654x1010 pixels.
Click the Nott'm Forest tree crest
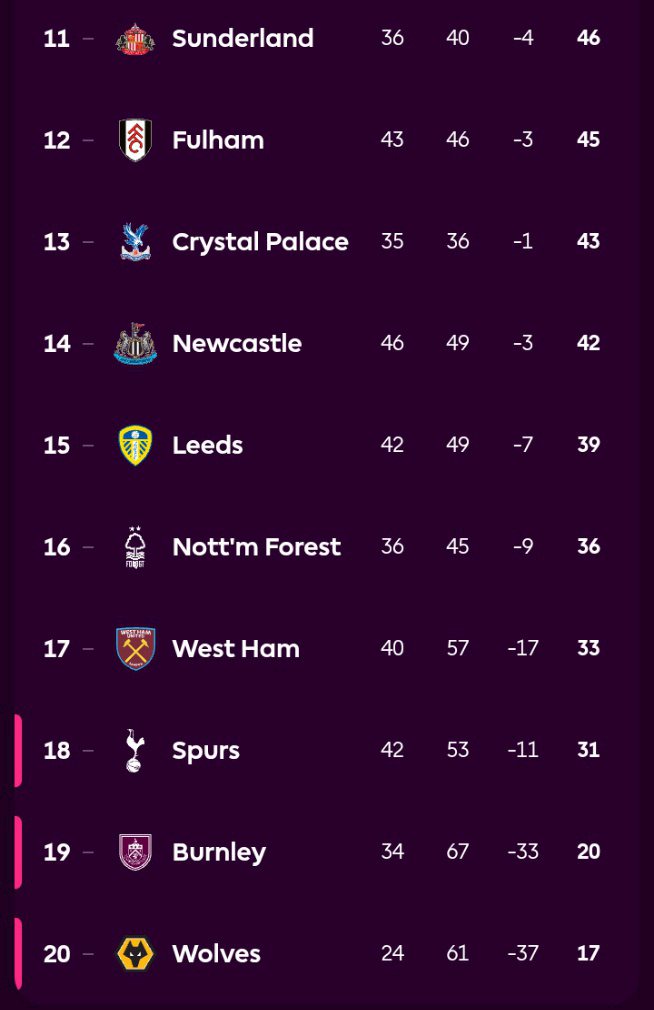coord(135,547)
